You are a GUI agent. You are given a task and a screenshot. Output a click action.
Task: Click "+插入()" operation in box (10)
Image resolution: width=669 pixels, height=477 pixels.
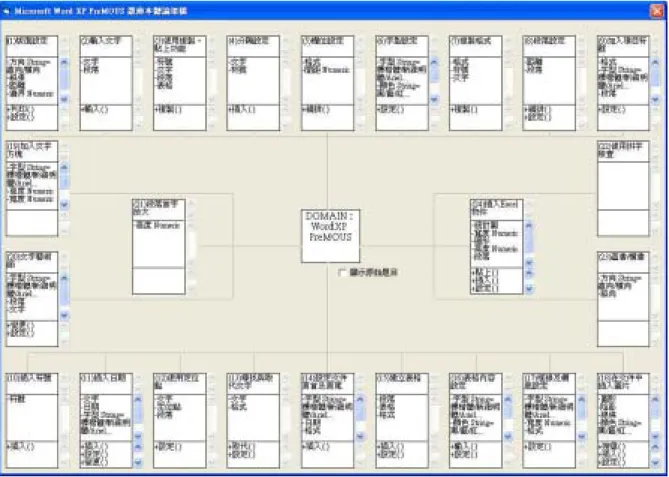(20, 447)
